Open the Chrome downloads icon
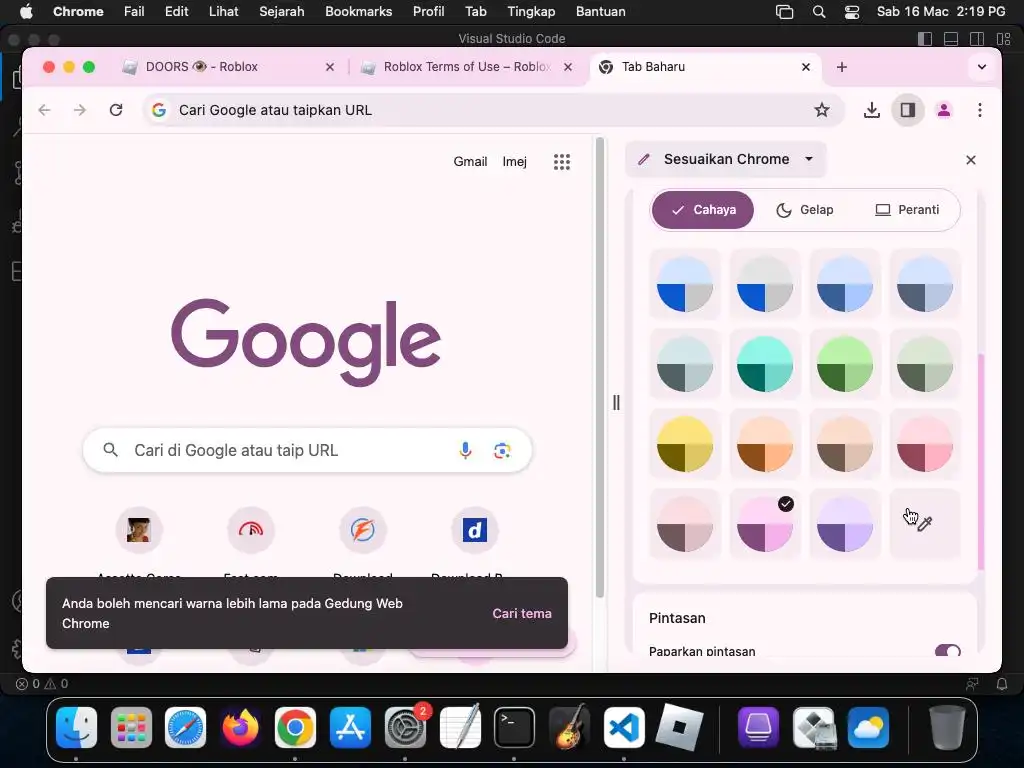 coord(871,110)
